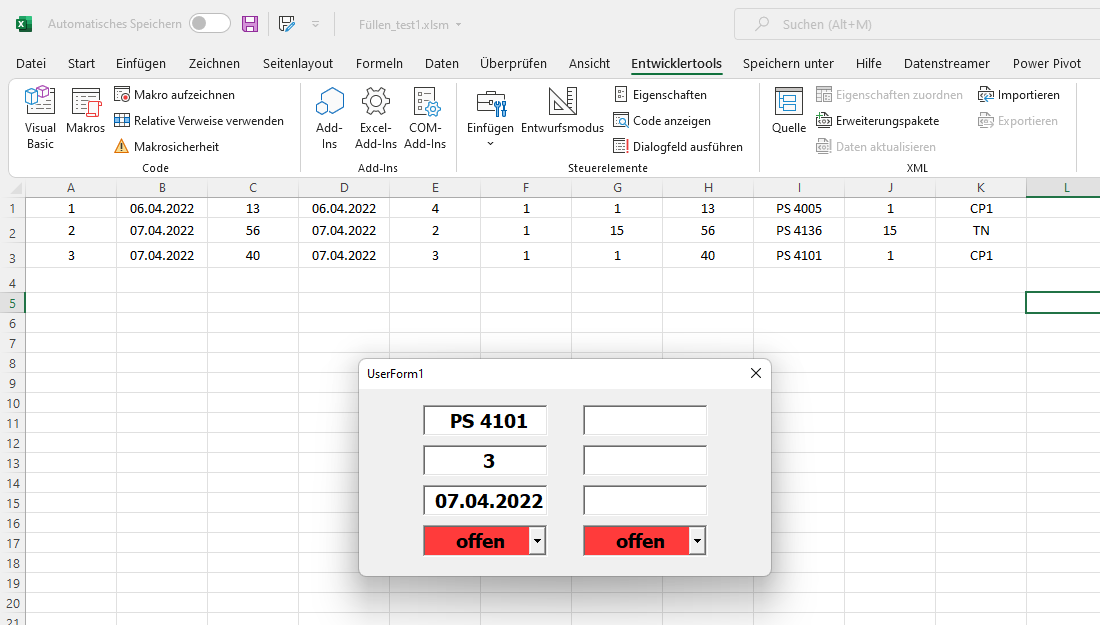
Task: Click the 07.04.2022 text box in UserForm1
Action: [485, 500]
